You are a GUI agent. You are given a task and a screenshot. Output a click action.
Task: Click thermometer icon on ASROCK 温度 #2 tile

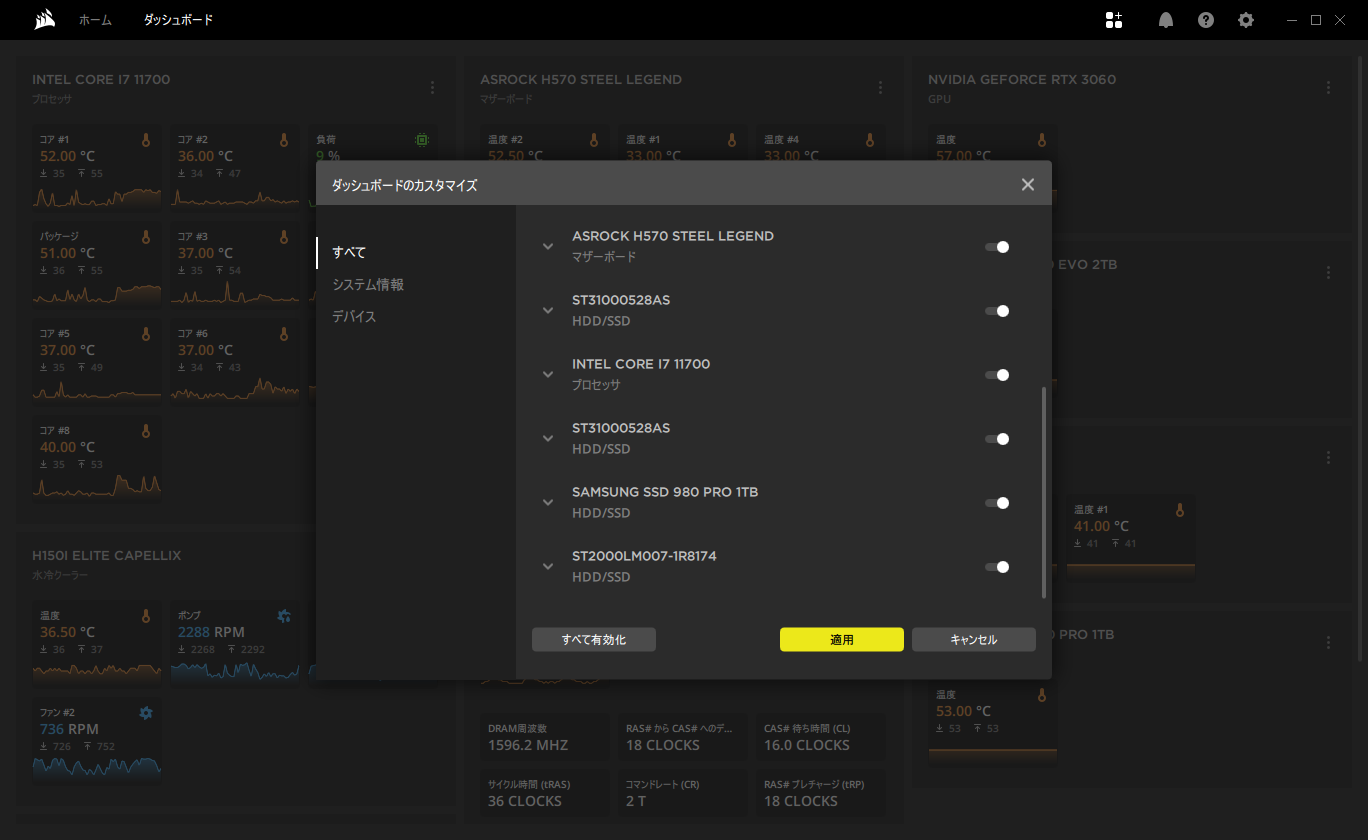click(x=594, y=140)
